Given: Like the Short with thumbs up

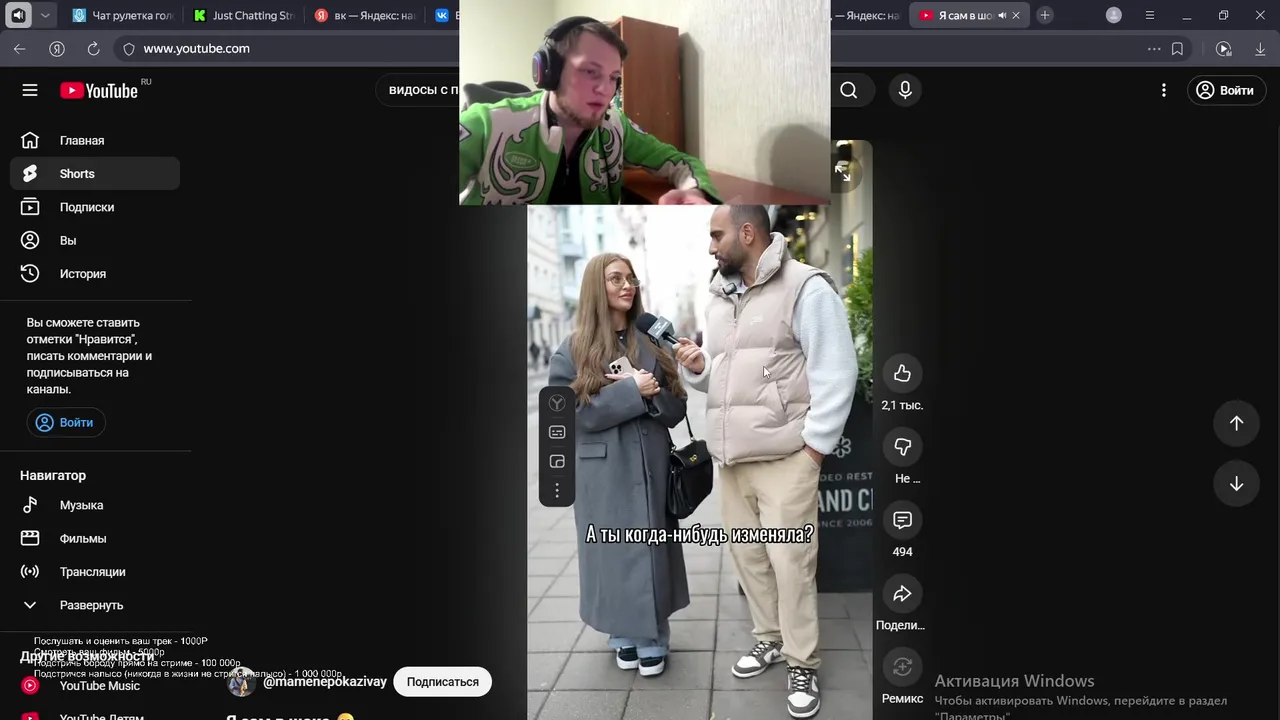Looking at the screenshot, I should (x=902, y=373).
